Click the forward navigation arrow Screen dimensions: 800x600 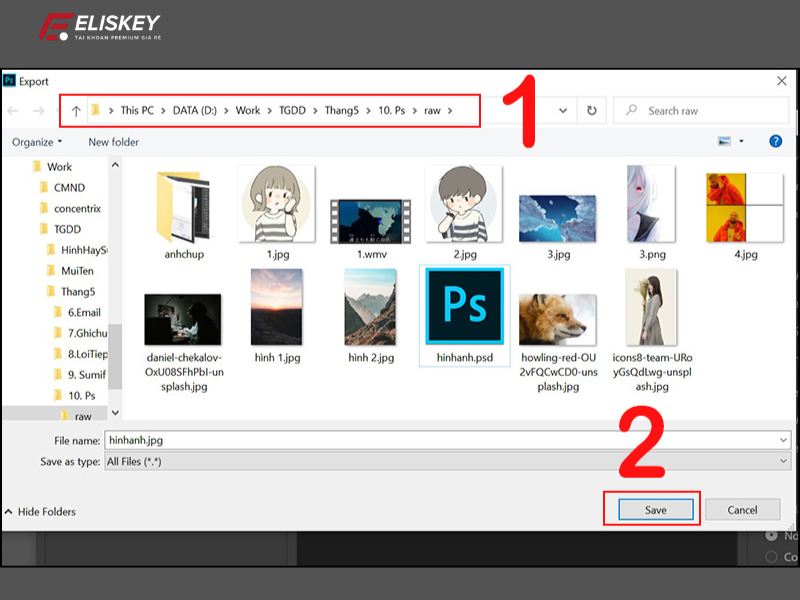coord(38,110)
